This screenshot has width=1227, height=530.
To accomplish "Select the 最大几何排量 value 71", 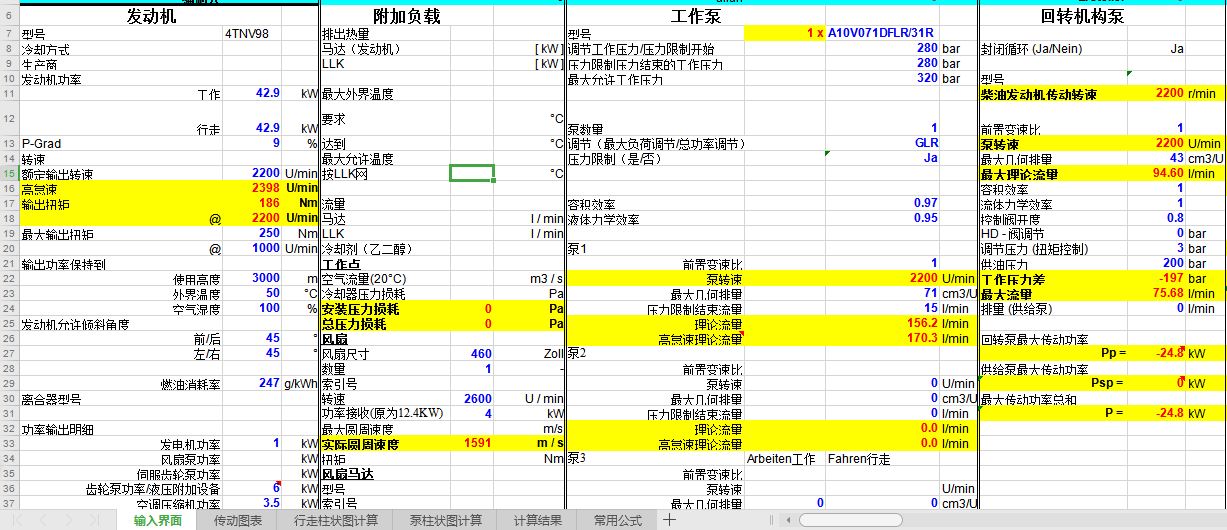I will [882, 293].
